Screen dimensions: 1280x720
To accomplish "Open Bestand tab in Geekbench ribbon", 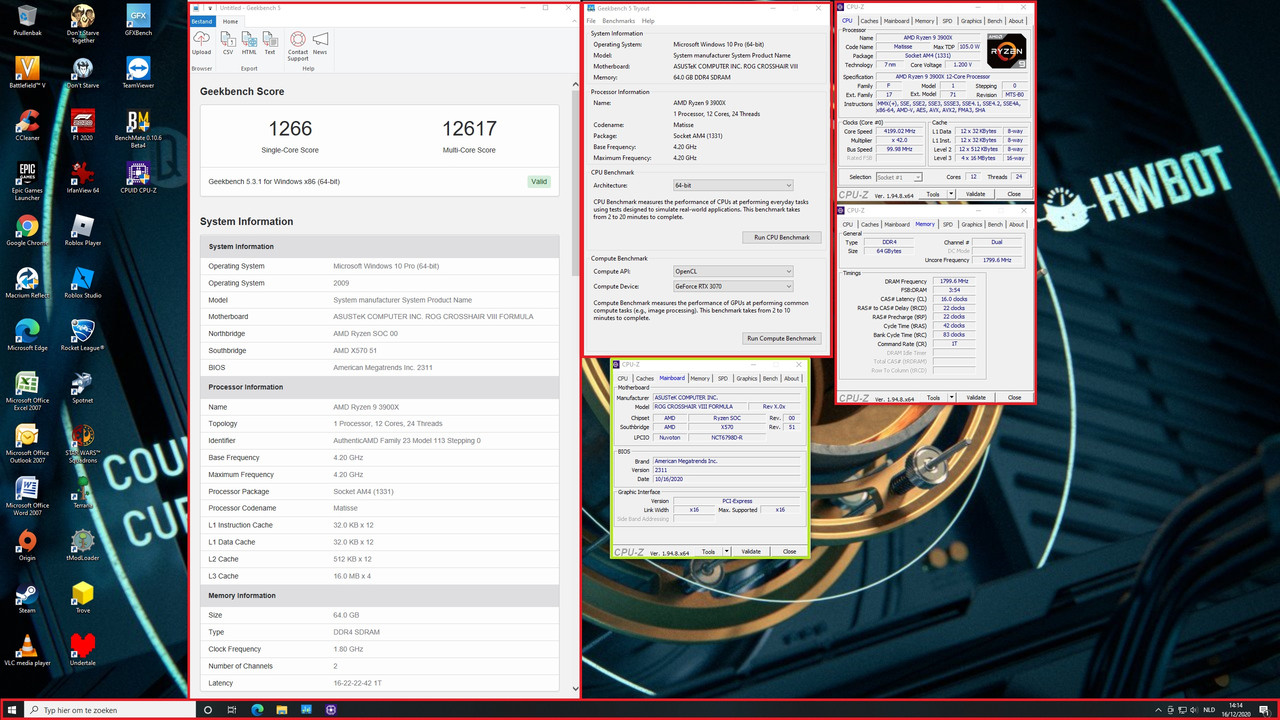I will [202, 21].
